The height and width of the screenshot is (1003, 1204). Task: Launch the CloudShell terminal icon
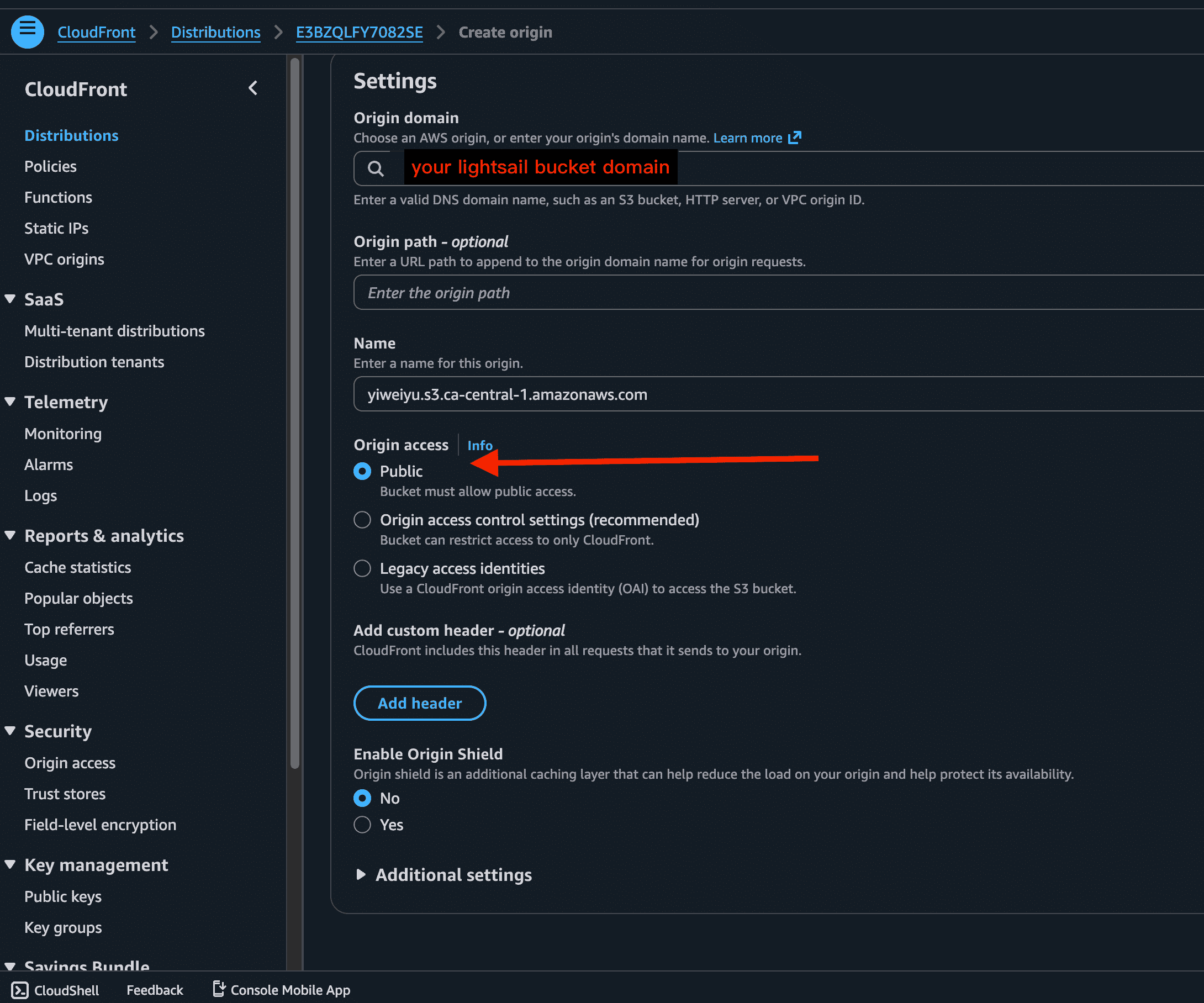click(19, 990)
